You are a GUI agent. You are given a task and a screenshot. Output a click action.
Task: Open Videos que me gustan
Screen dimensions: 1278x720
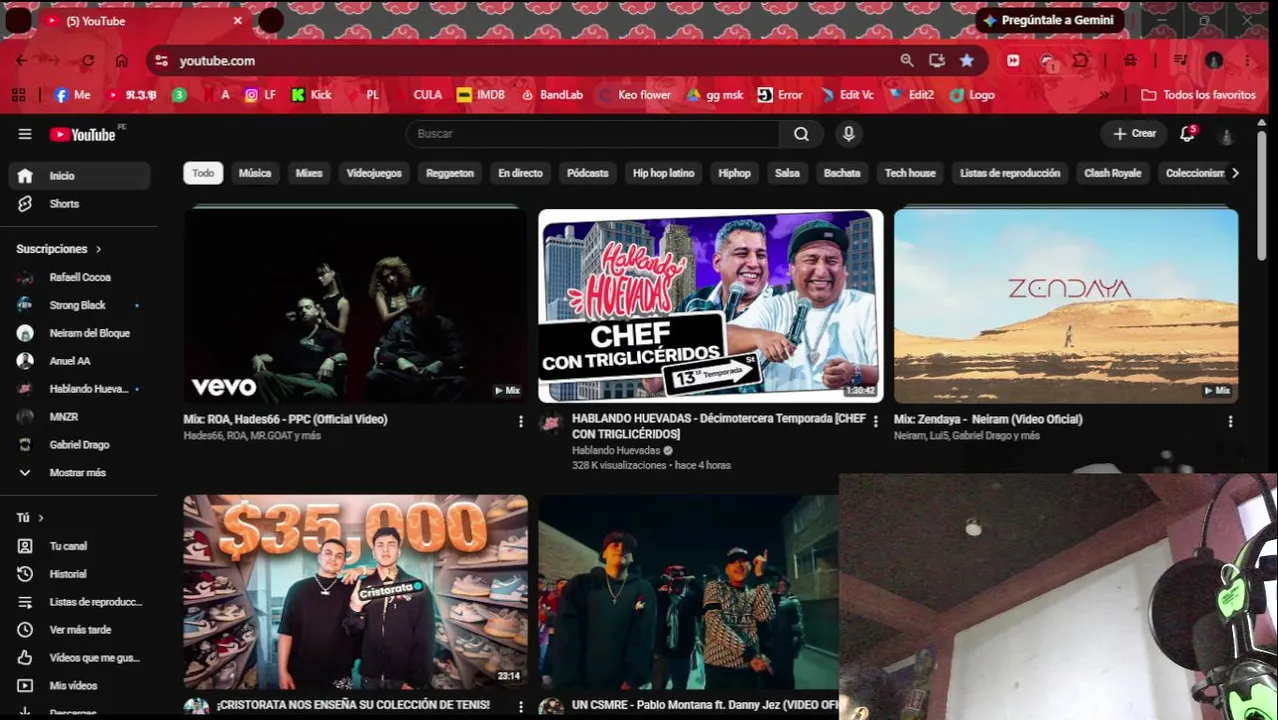click(80, 658)
